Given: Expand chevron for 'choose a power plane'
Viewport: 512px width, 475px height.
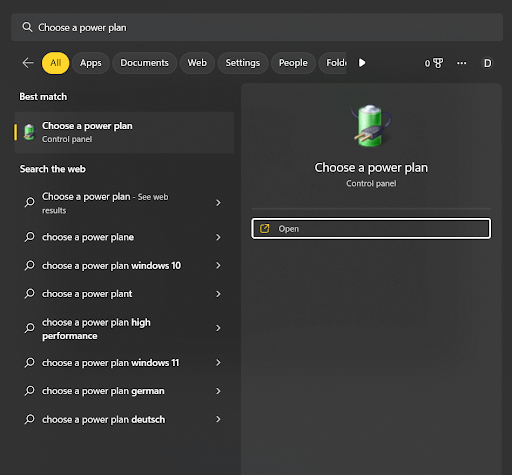Looking at the screenshot, I should tap(218, 237).
